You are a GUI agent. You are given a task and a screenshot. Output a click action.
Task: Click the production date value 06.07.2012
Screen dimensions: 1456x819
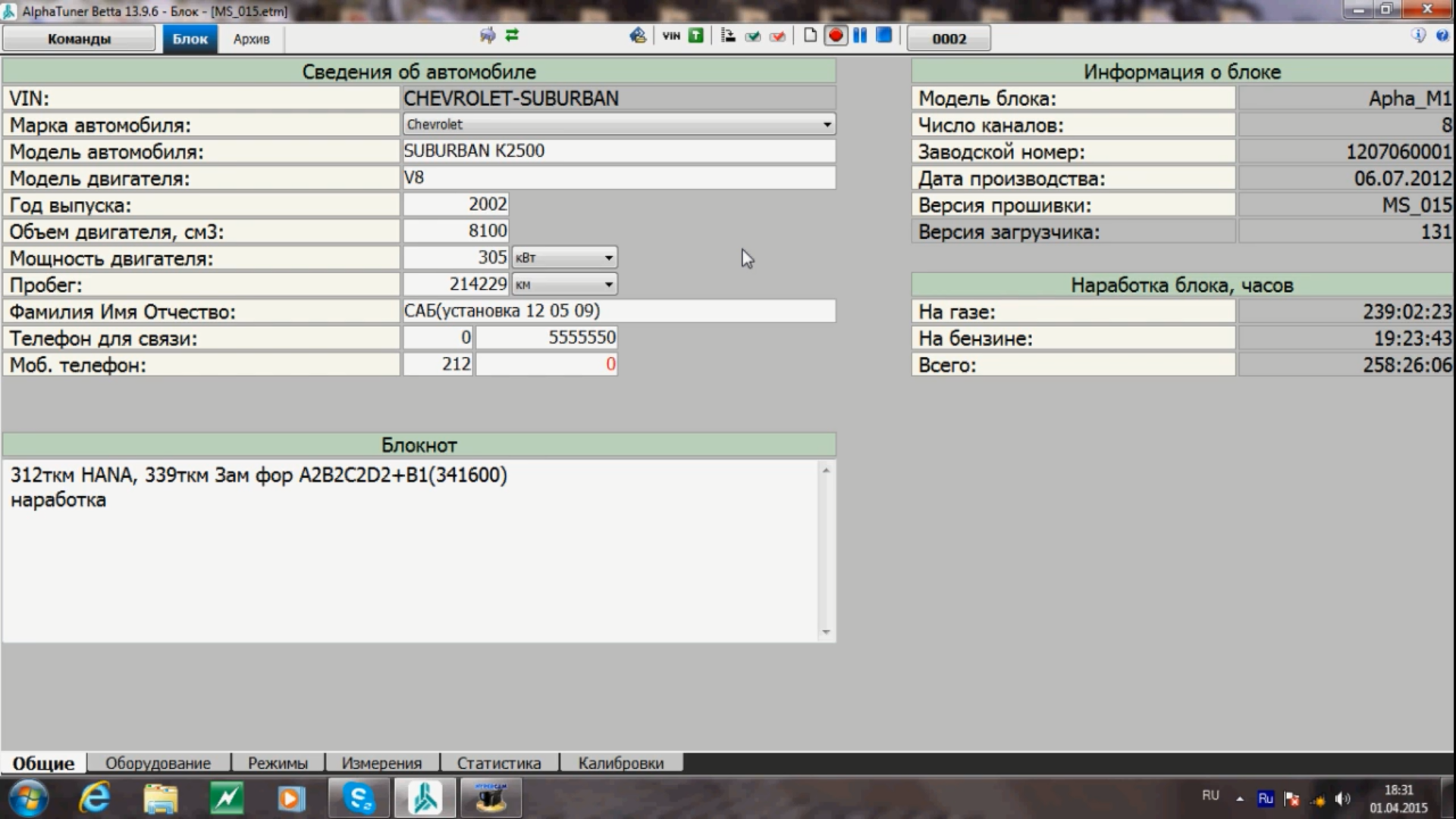1346,178
